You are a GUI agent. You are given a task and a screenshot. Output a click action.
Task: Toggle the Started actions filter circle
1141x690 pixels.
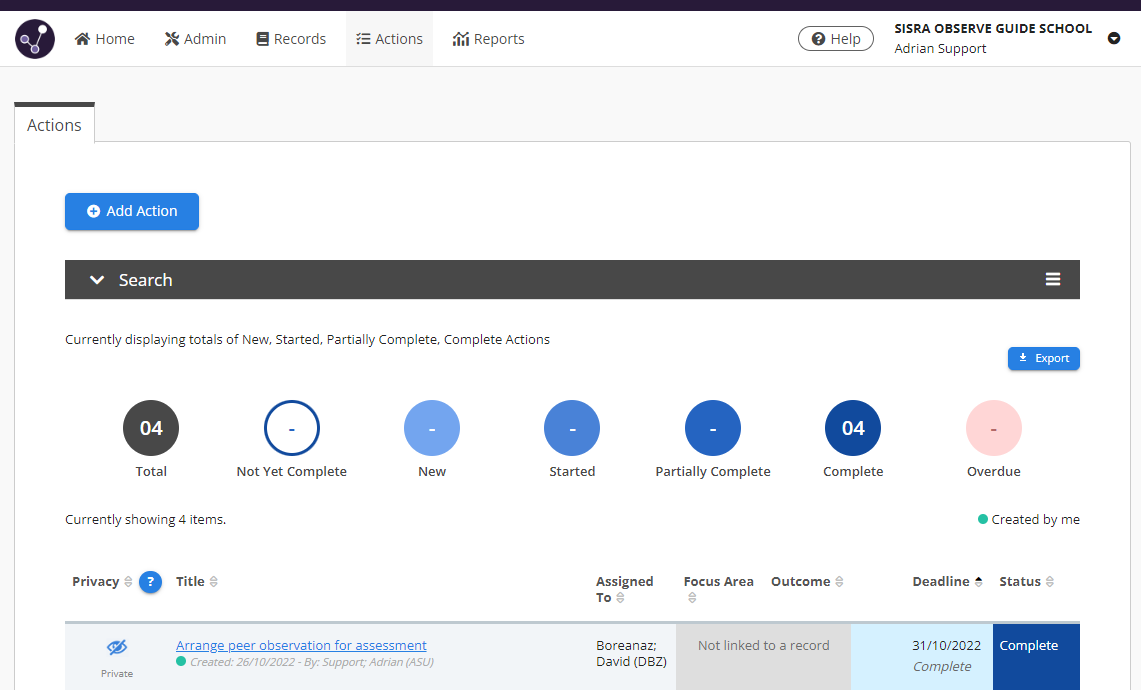(571, 427)
